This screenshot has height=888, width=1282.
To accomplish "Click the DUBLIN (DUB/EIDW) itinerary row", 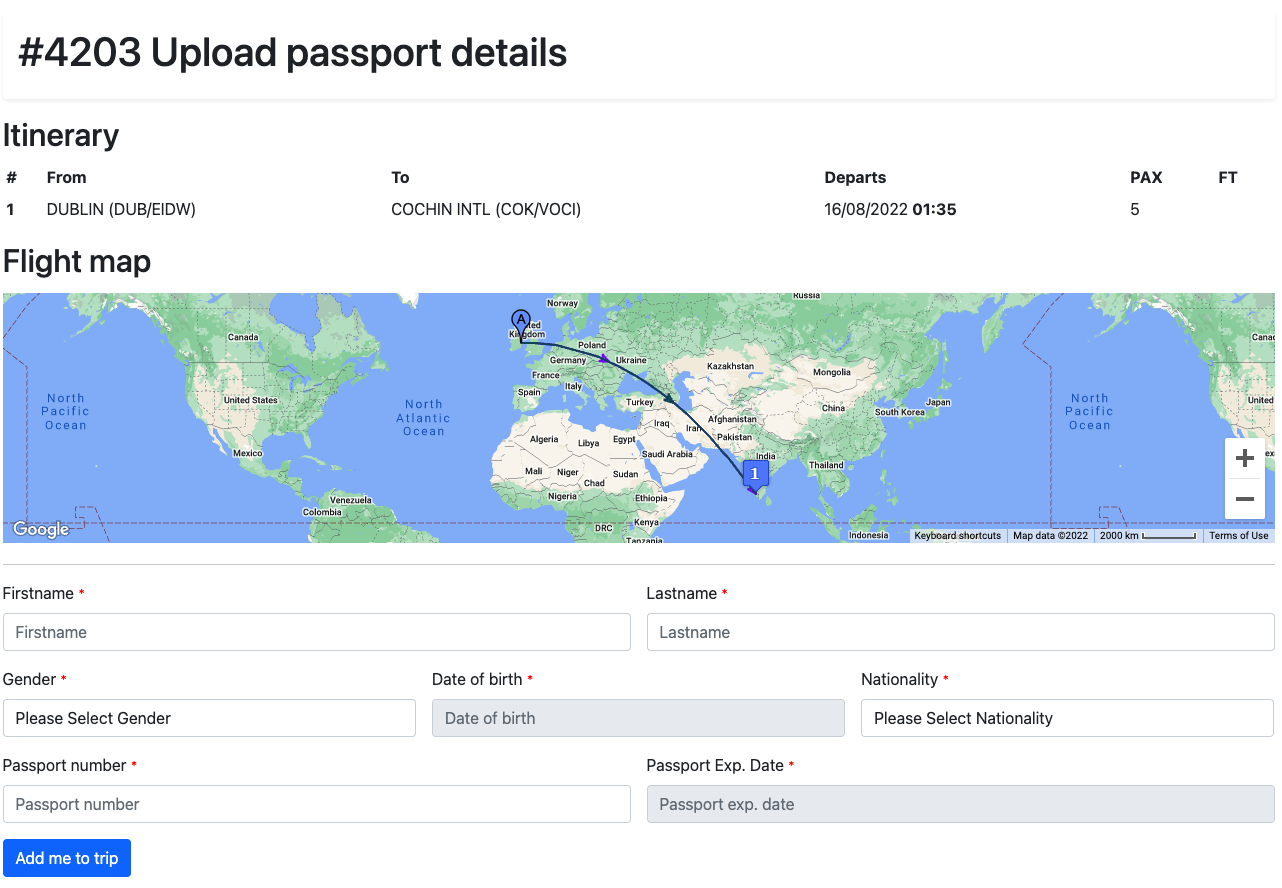I will (x=121, y=210).
